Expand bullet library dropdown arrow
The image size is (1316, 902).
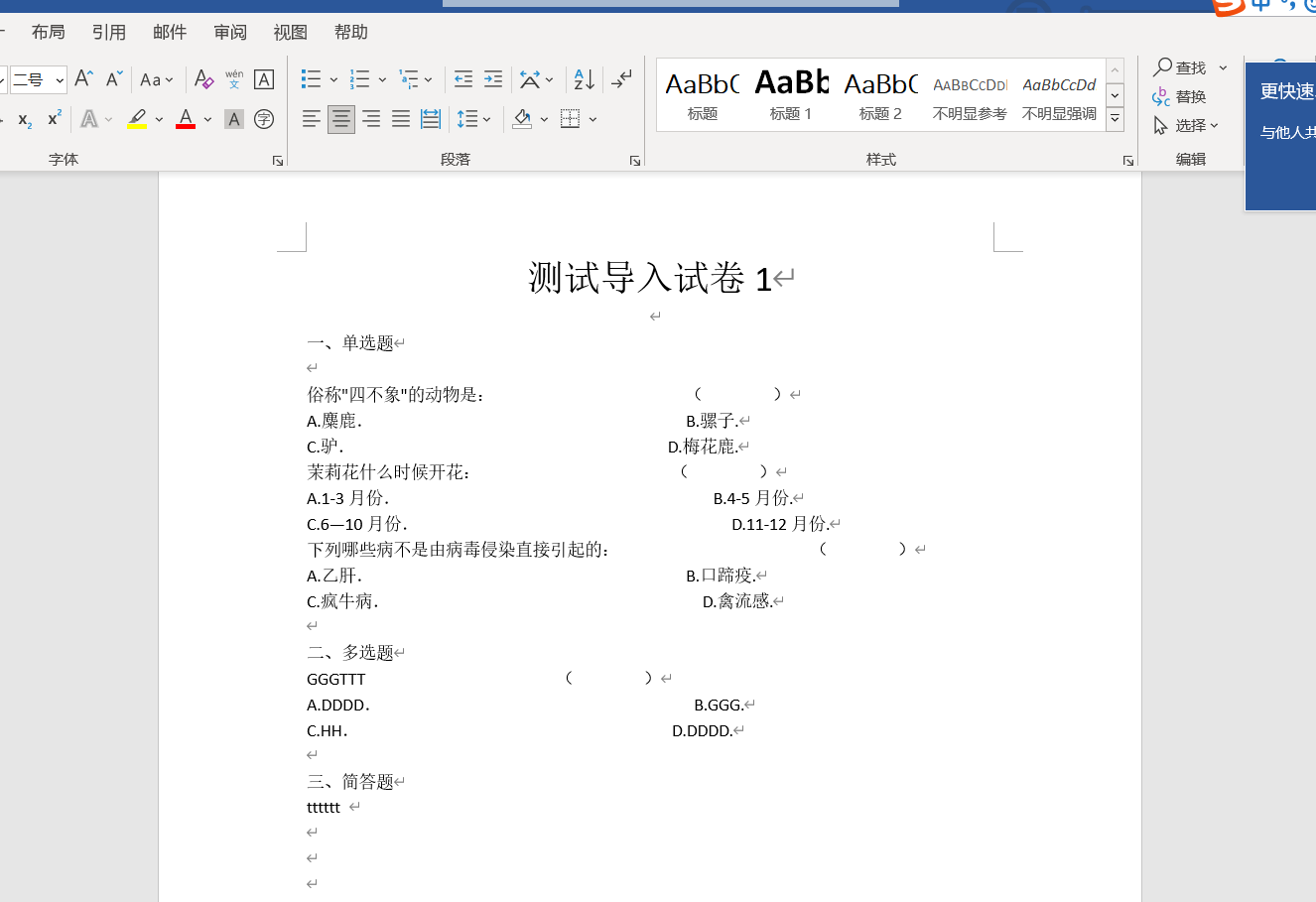(333, 79)
